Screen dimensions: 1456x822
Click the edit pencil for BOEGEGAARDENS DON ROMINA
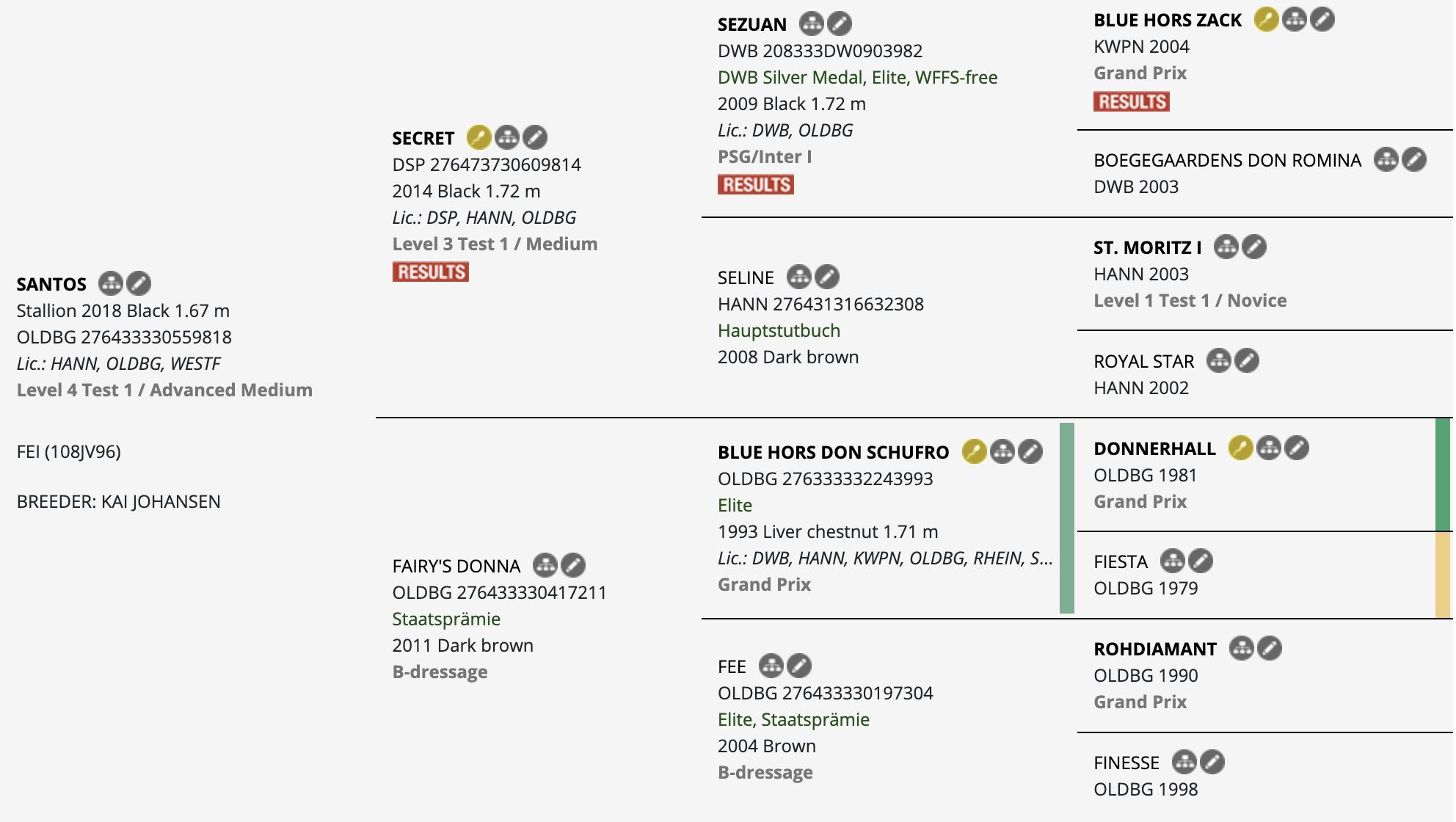(x=1414, y=159)
